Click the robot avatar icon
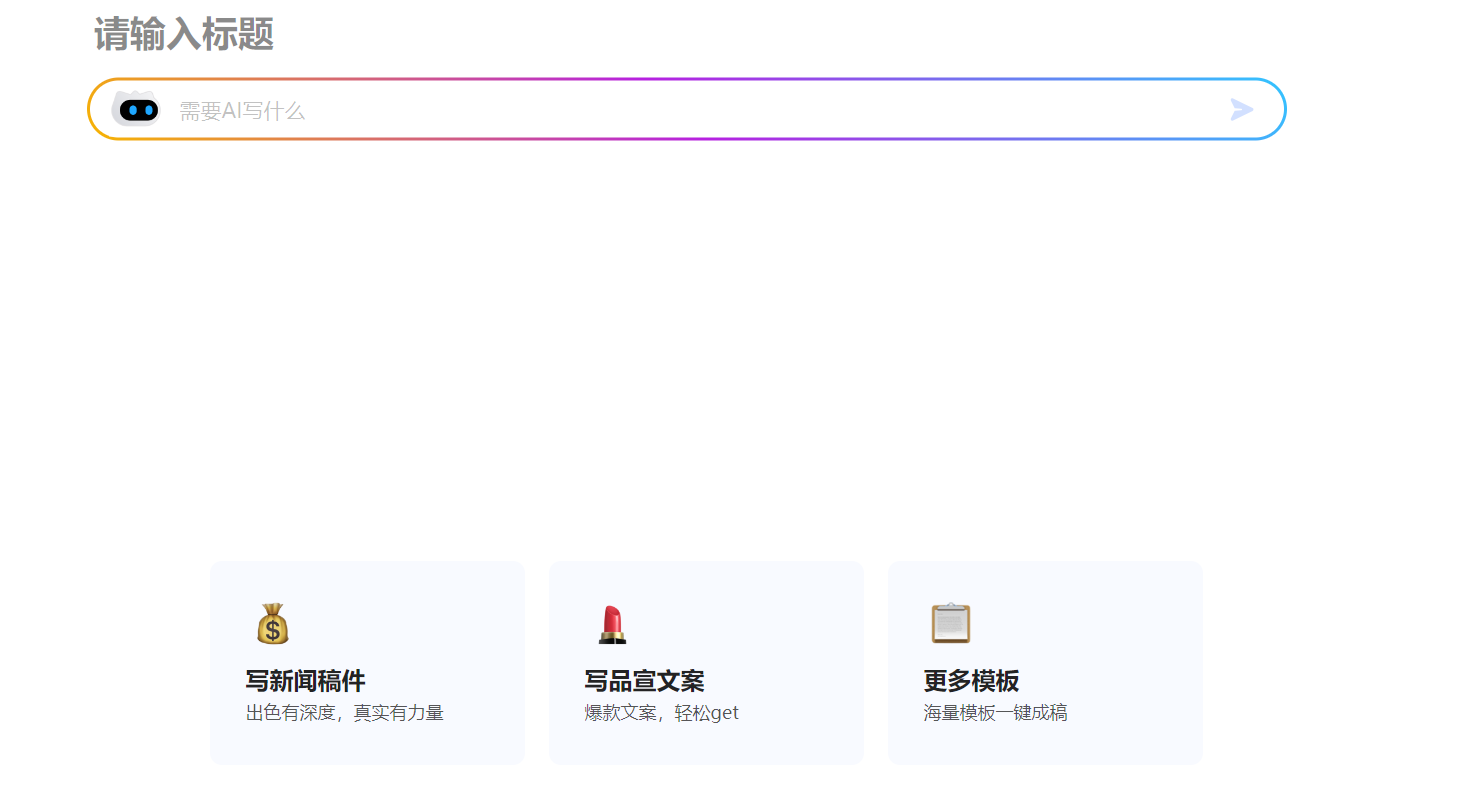The image size is (1467, 810). coord(135,108)
